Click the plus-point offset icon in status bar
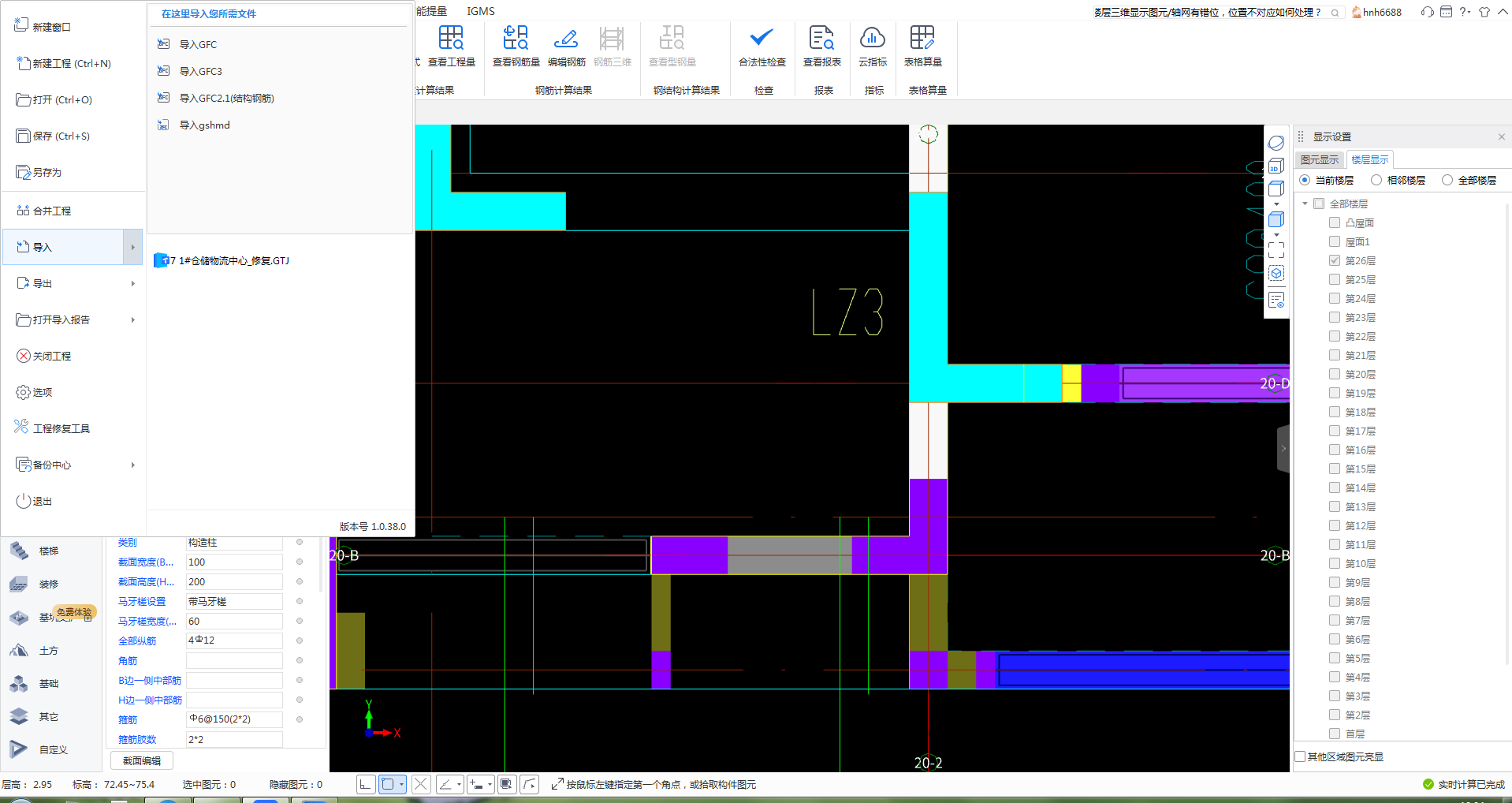The image size is (1512, 803). [476, 784]
